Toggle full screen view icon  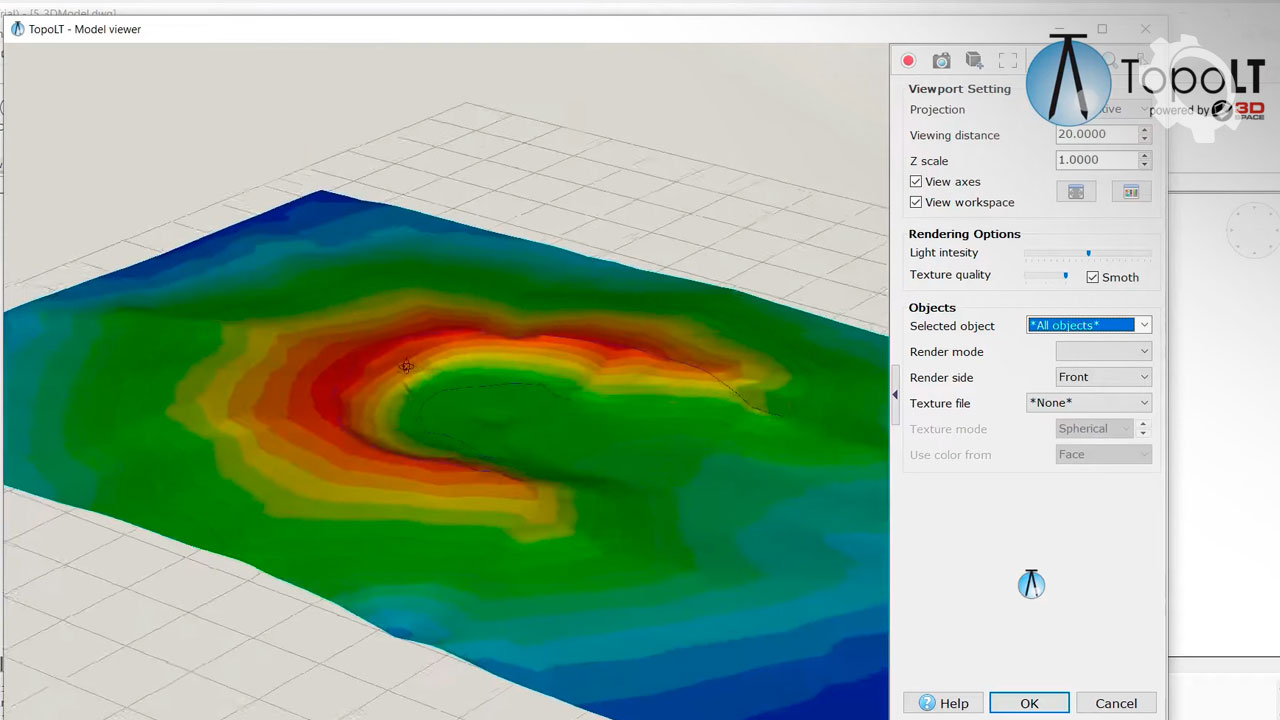[1008, 61]
